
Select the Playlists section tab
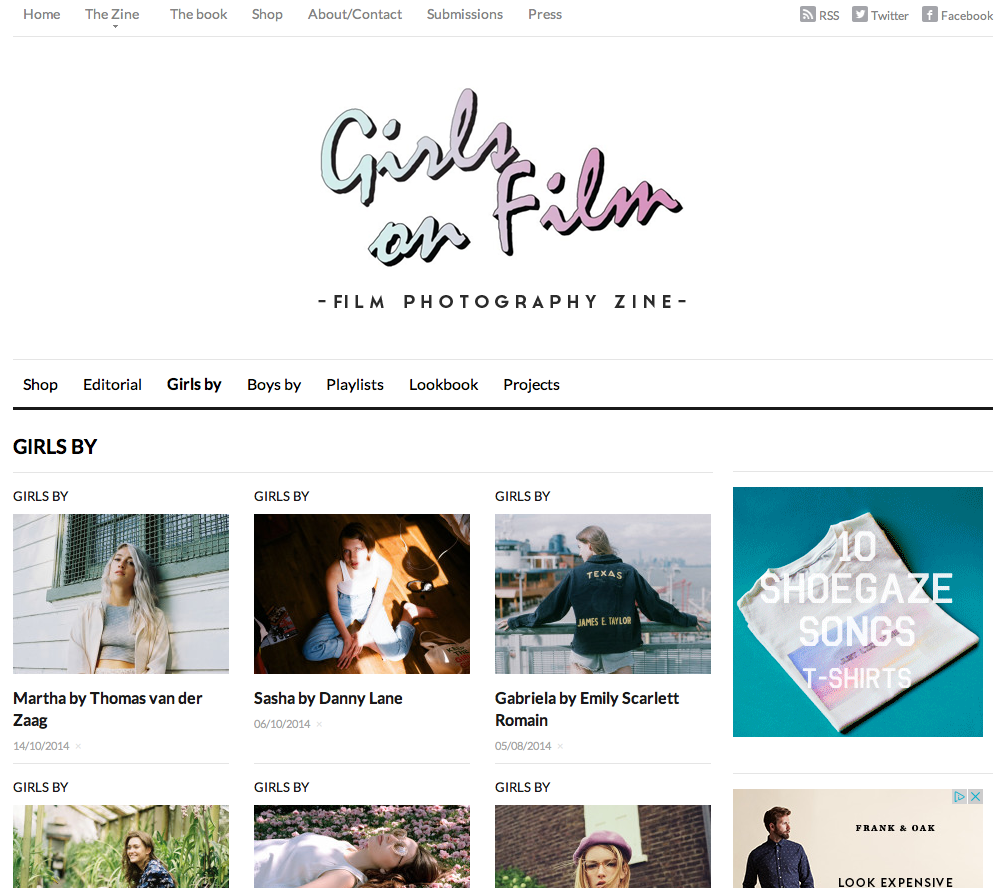pos(355,385)
